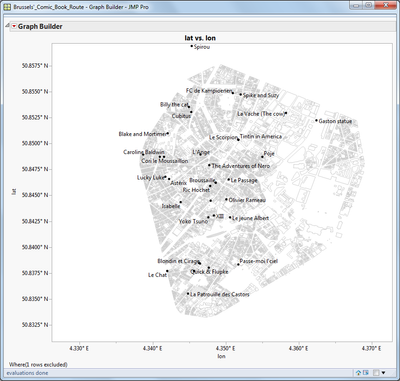This screenshot has width=400, height=381.
Task: Select the 'Astérix' point label
Action: (x=179, y=183)
